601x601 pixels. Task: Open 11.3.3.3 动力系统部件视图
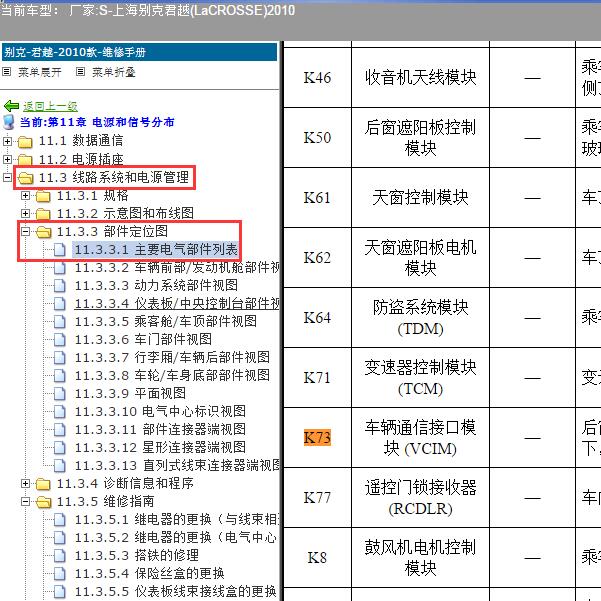pos(156,285)
